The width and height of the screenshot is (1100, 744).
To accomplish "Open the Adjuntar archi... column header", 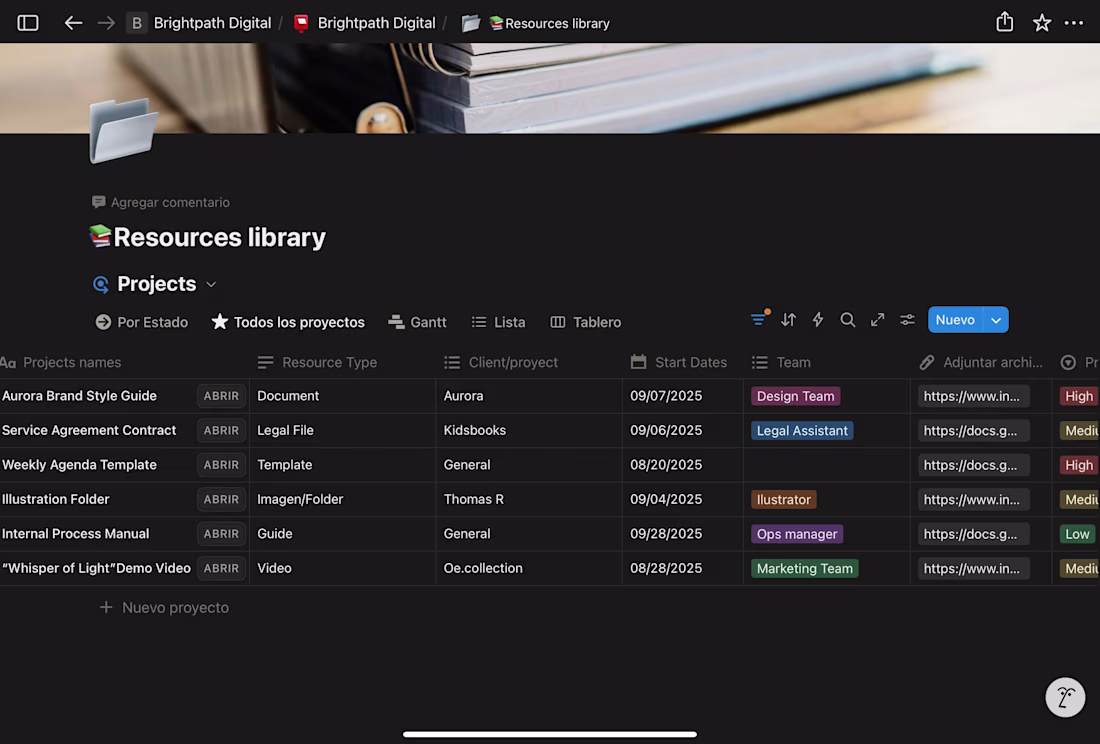I will pyautogui.click(x=981, y=363).
